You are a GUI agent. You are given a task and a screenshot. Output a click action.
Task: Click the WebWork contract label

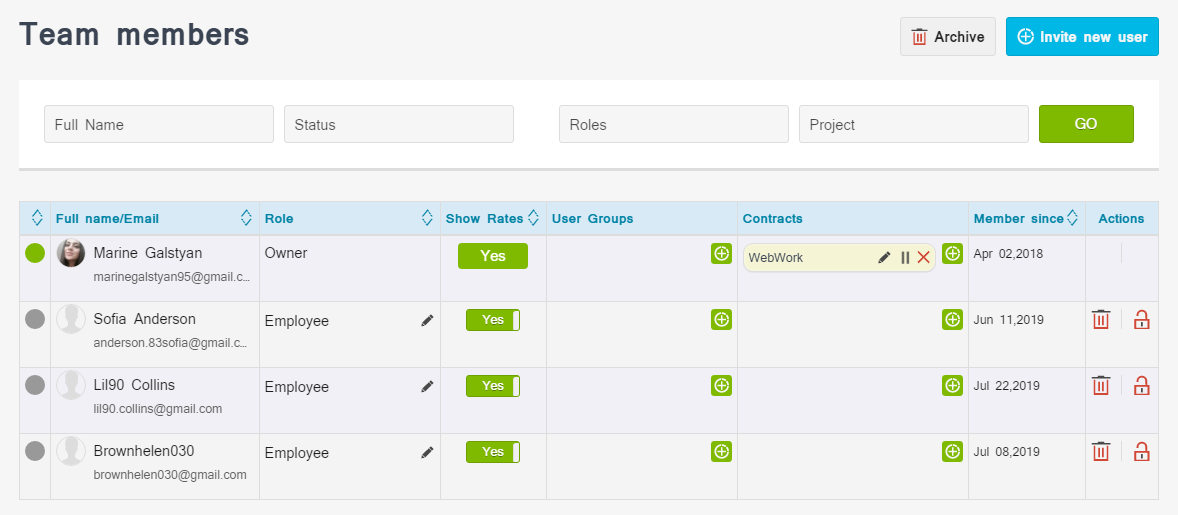point(775,258)
